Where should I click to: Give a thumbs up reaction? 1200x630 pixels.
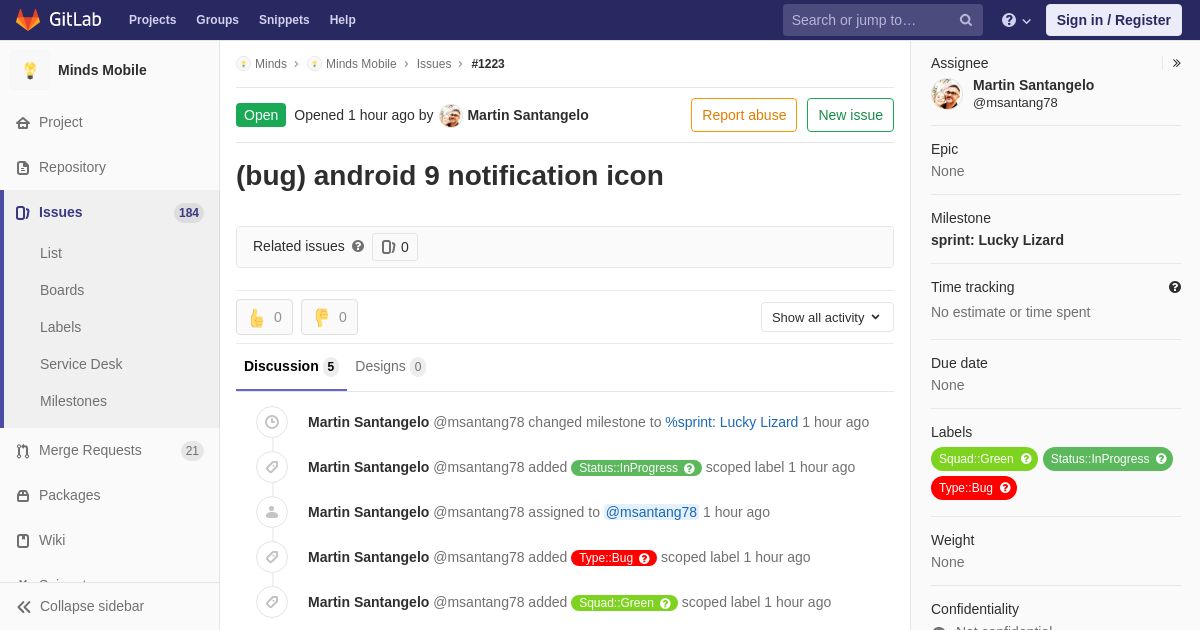click(264, 317)
